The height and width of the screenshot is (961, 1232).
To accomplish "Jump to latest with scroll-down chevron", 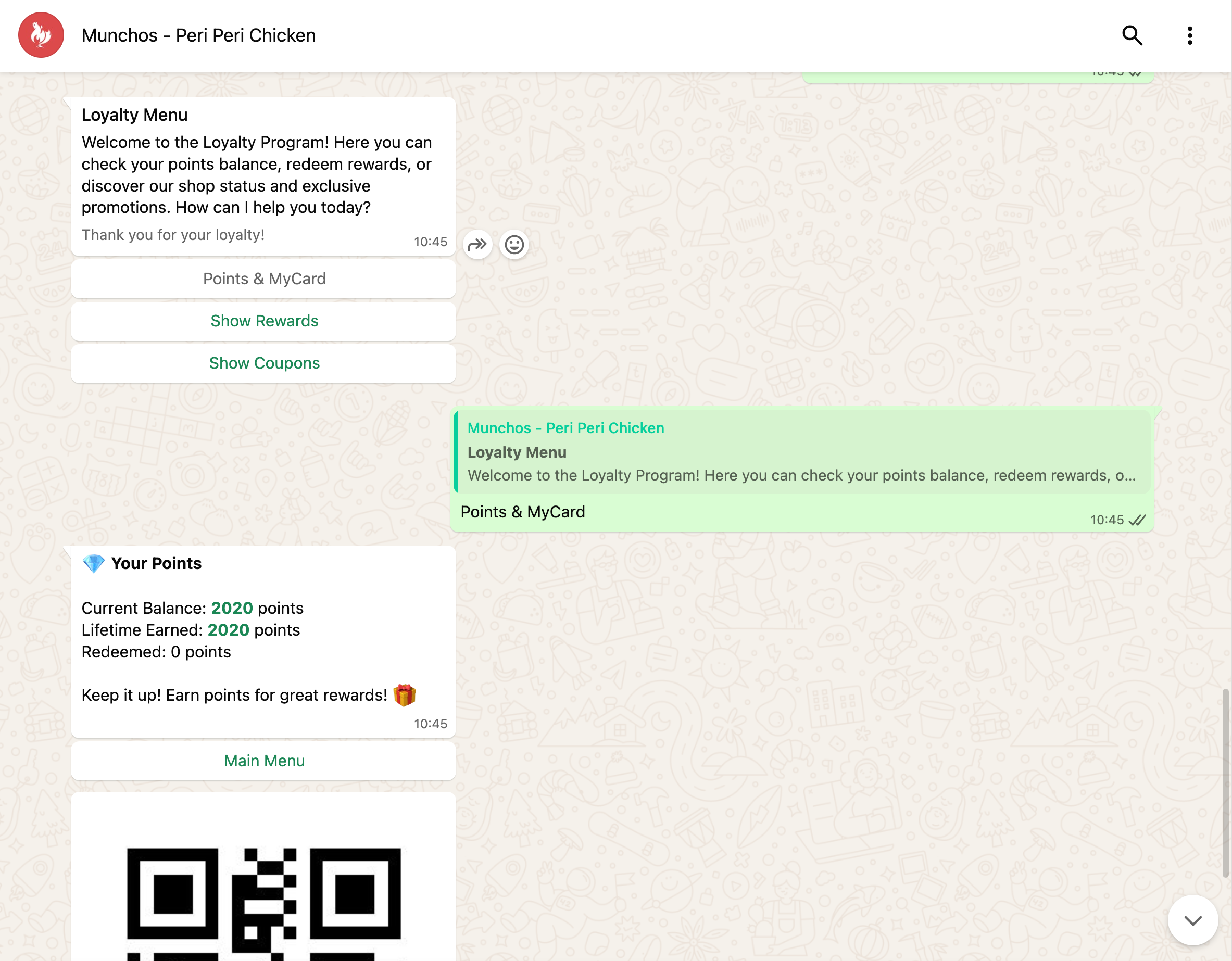I will (1192, 920).
